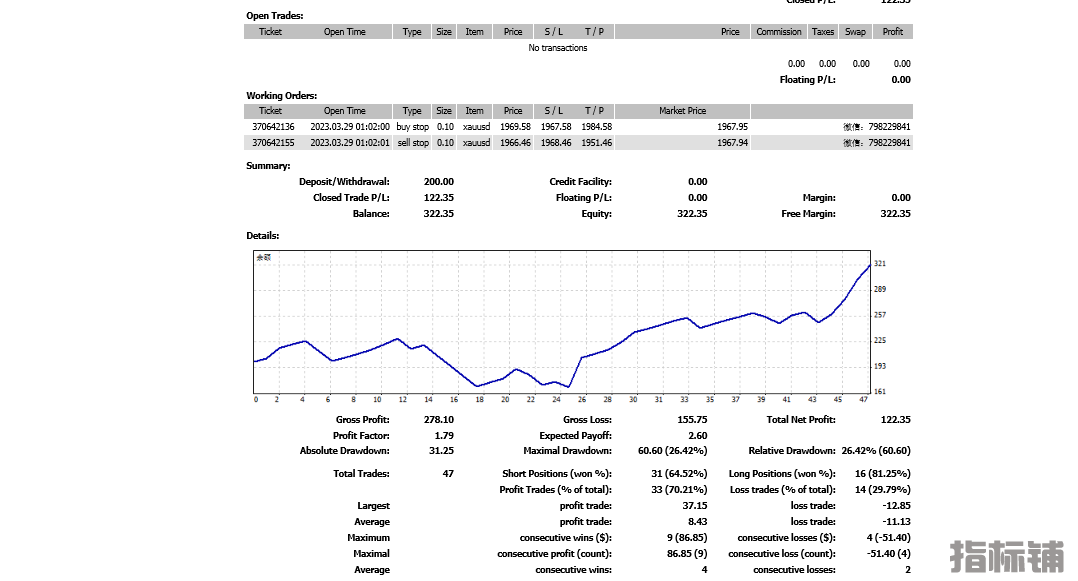Viewport: 1078px width, 581px height.
Task: Click the 321 label on chart axis
Action: pos(880,263)
